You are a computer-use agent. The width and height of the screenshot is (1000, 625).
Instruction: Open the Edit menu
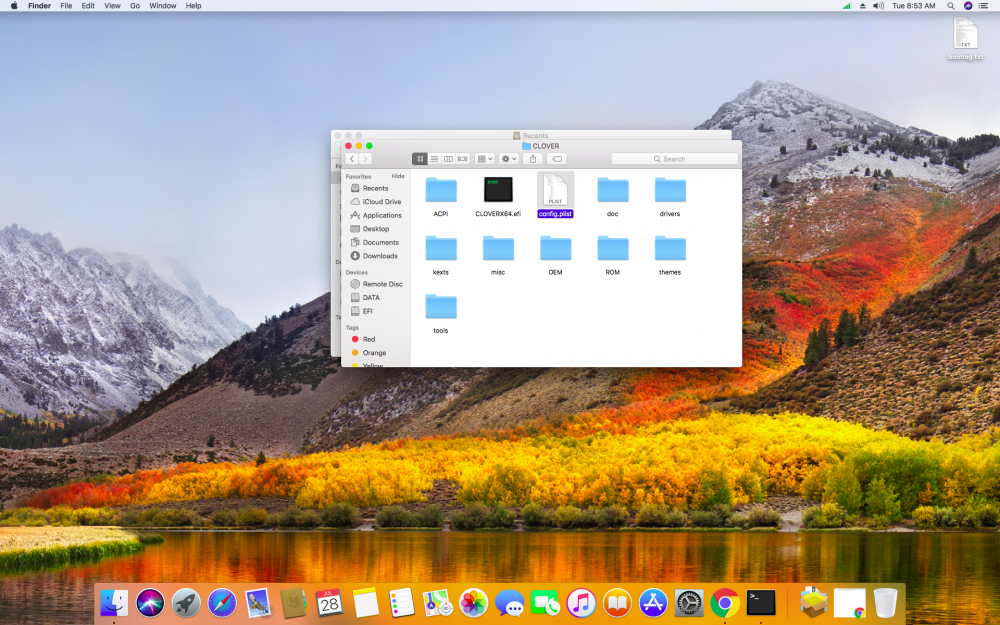(x=88, y=6)
